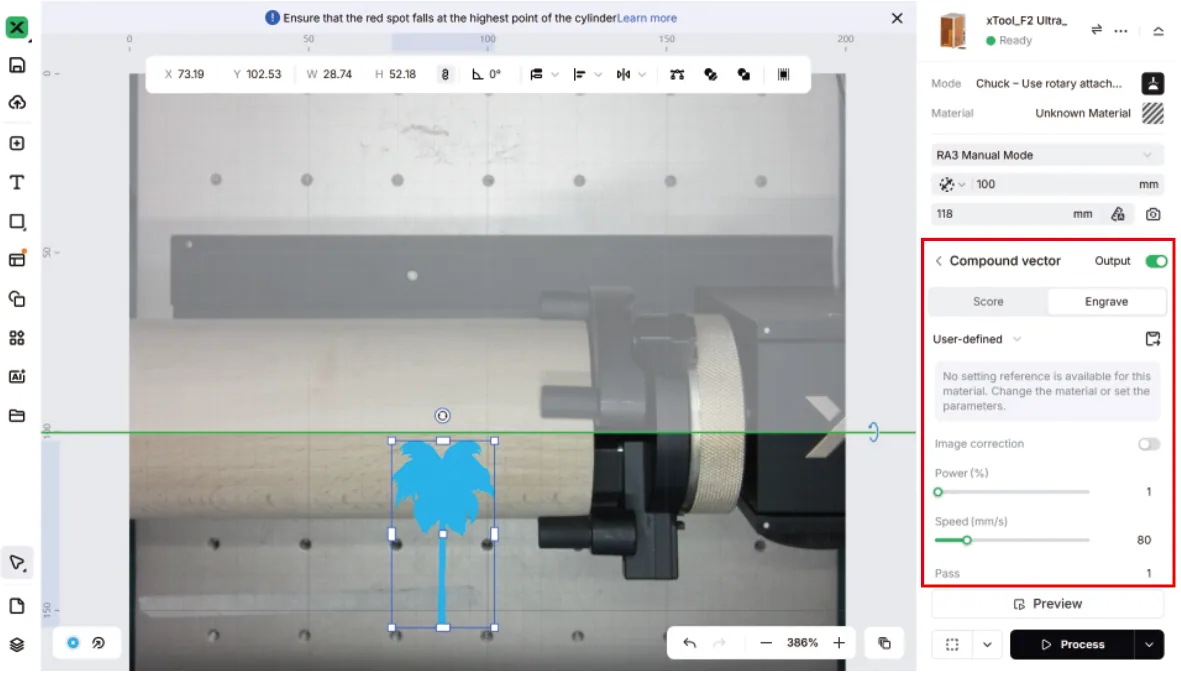
Task: Open the RA3 Manual Mode dropdown
Action: click(x=1045, y=155)
